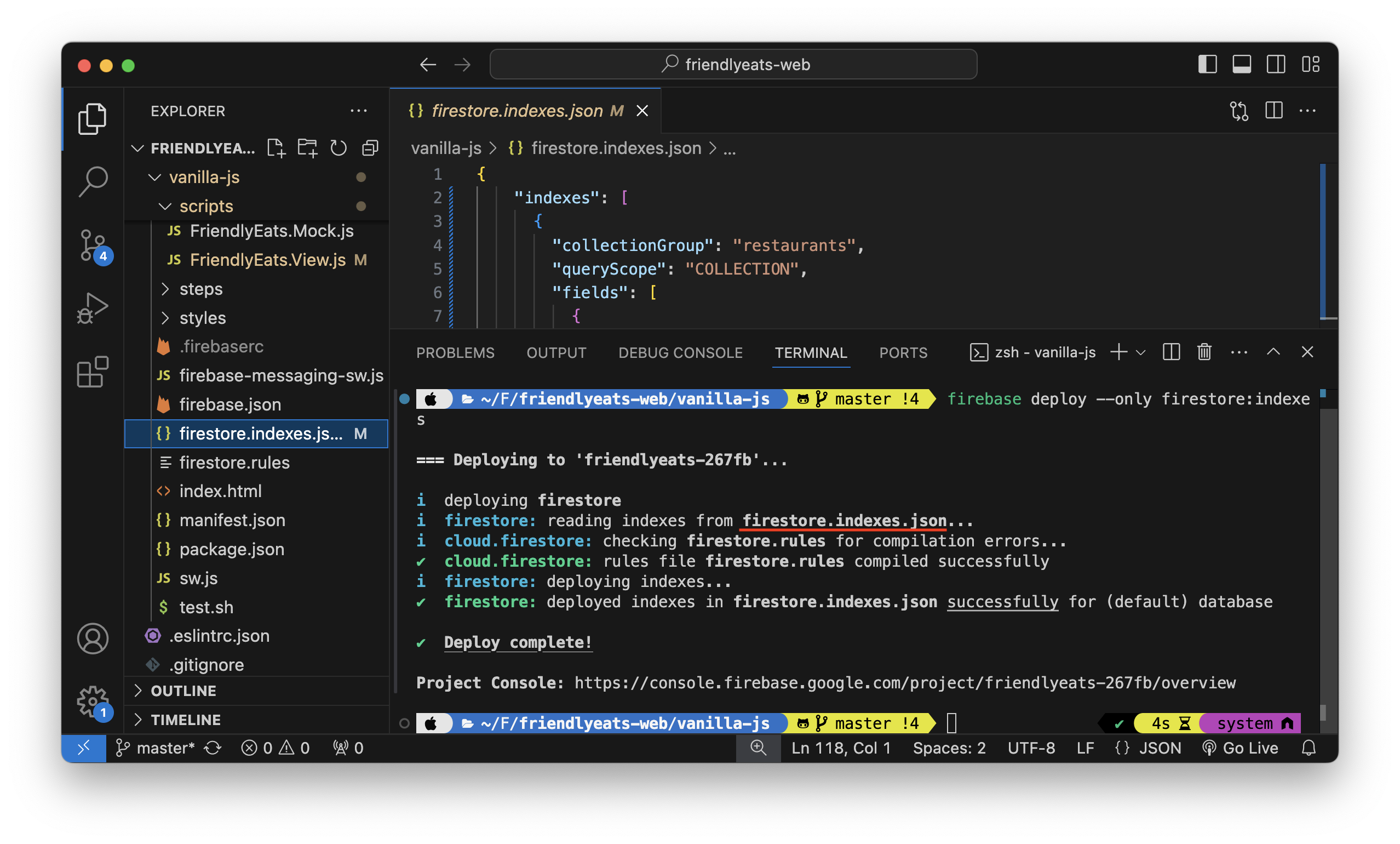Open the new terminal launch profile dropdown

[1140, 352]
